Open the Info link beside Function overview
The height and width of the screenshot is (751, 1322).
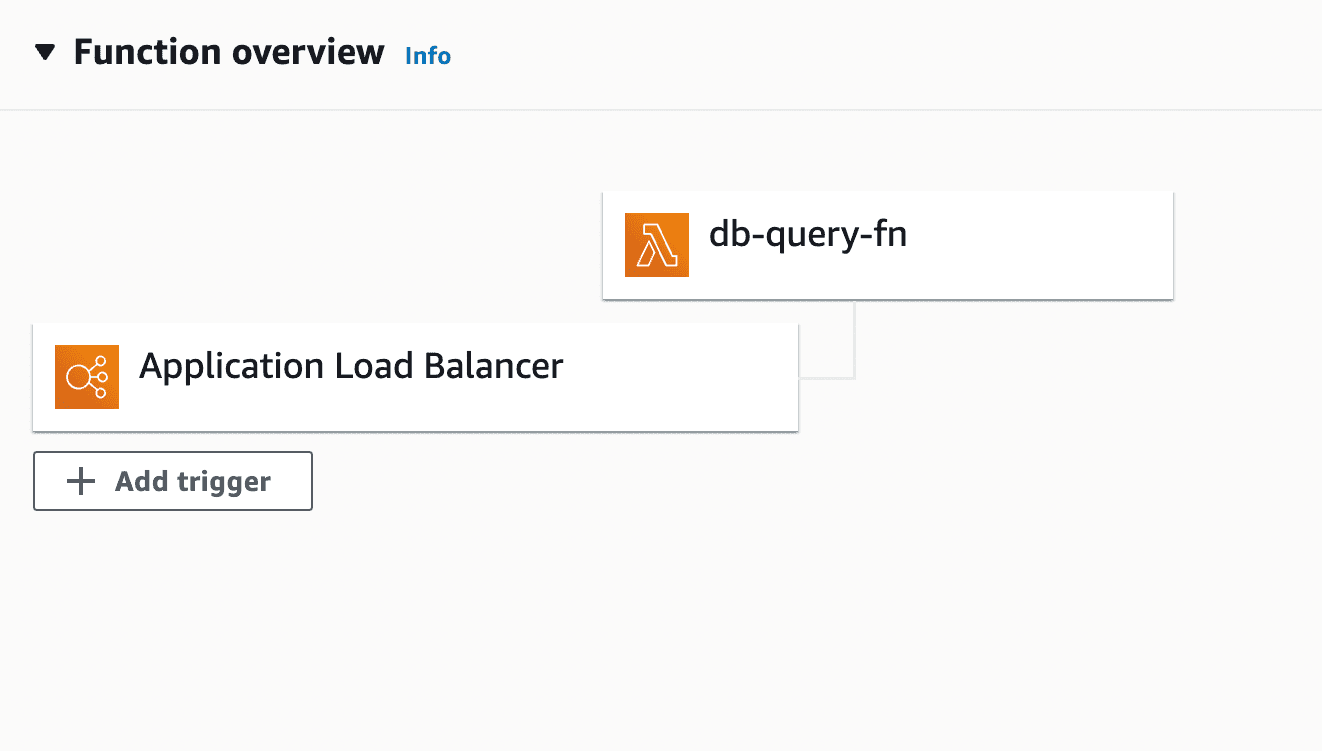[x=427, y=56]
